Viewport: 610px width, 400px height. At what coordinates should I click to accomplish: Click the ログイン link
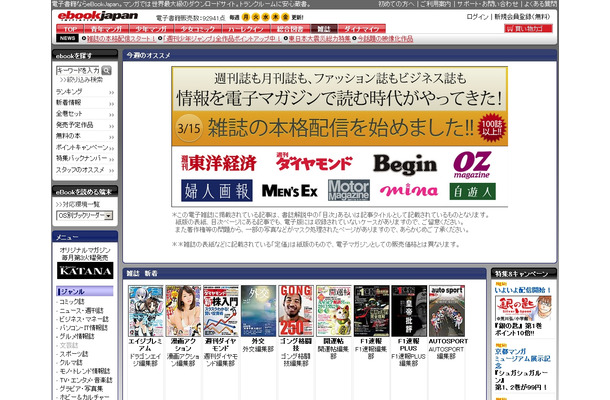(x=477, y=17)
